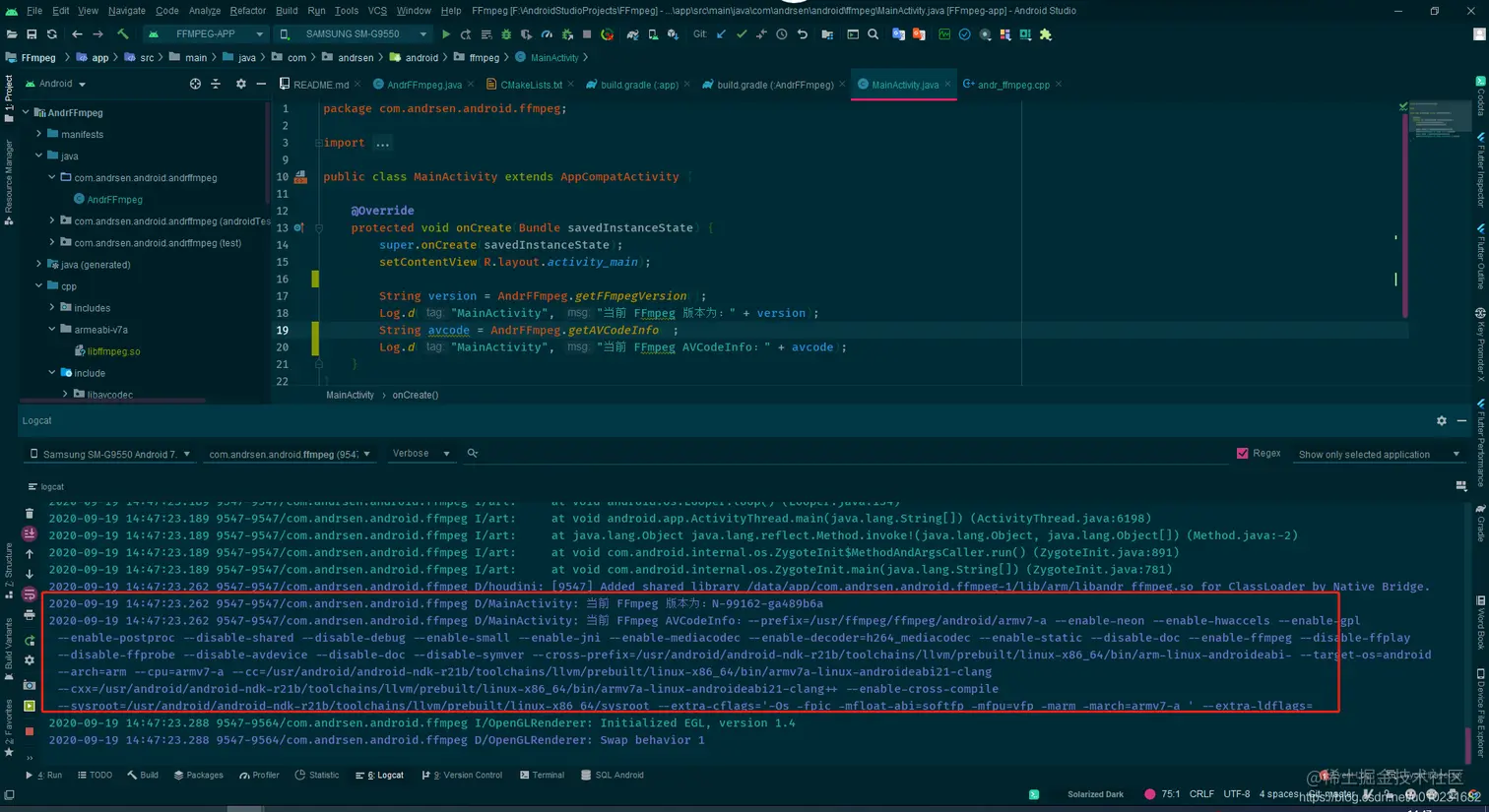Viewport: 1489px width, 812px height.
Task: Collapse the cpp folder in the tree
Action: pos(38,285)
